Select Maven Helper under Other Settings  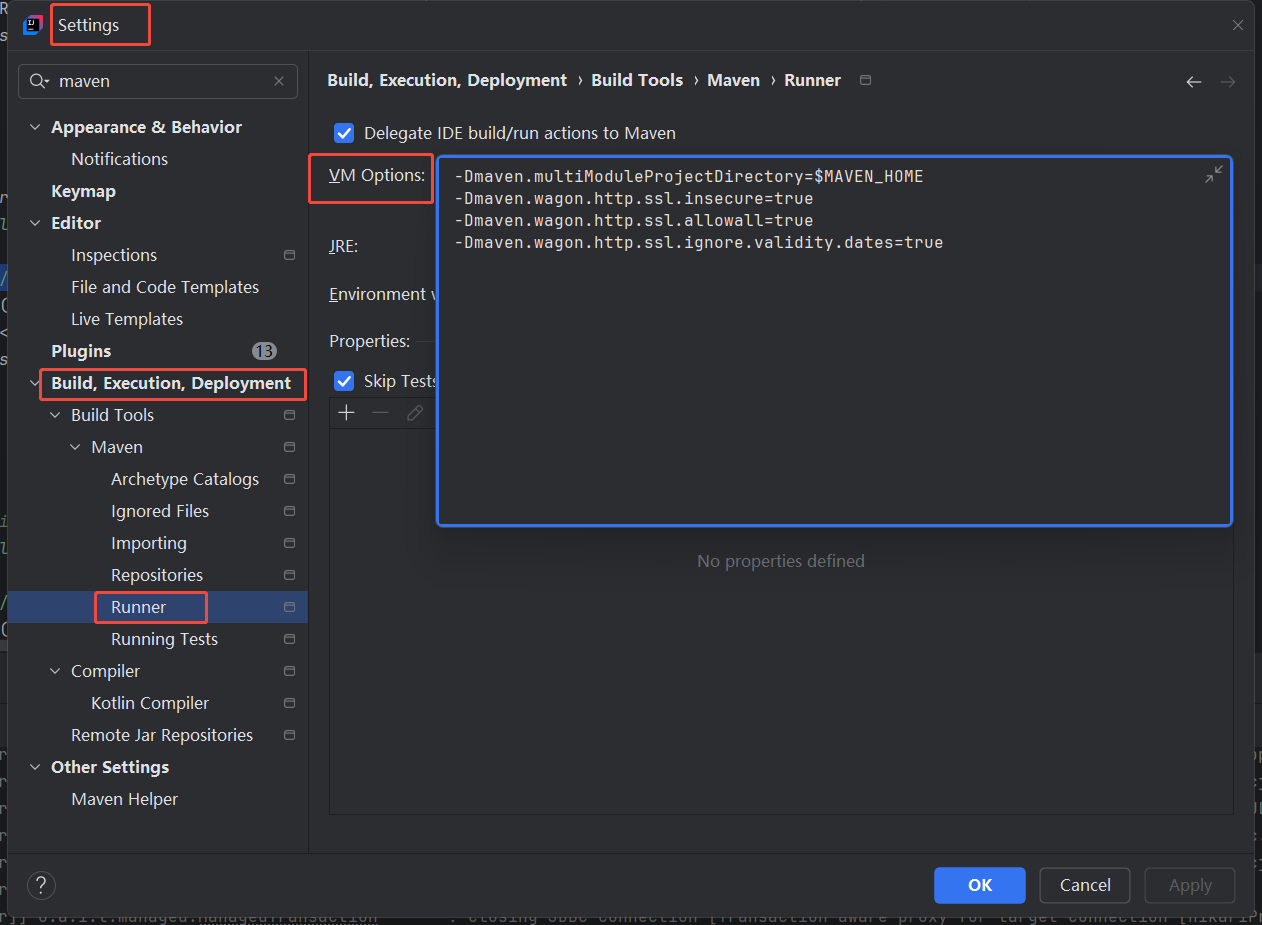(x=124, y=799)
